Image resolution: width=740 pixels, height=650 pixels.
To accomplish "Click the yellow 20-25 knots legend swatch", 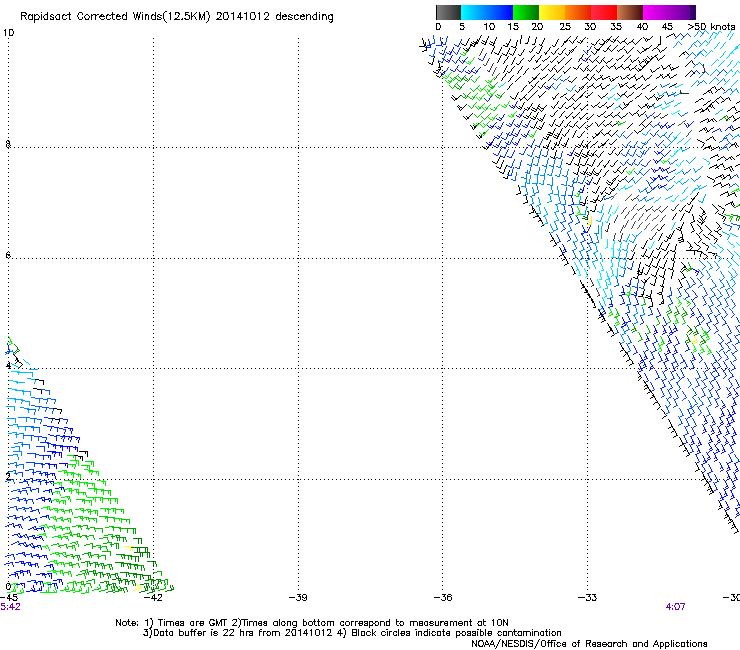I will coord(552,12).
